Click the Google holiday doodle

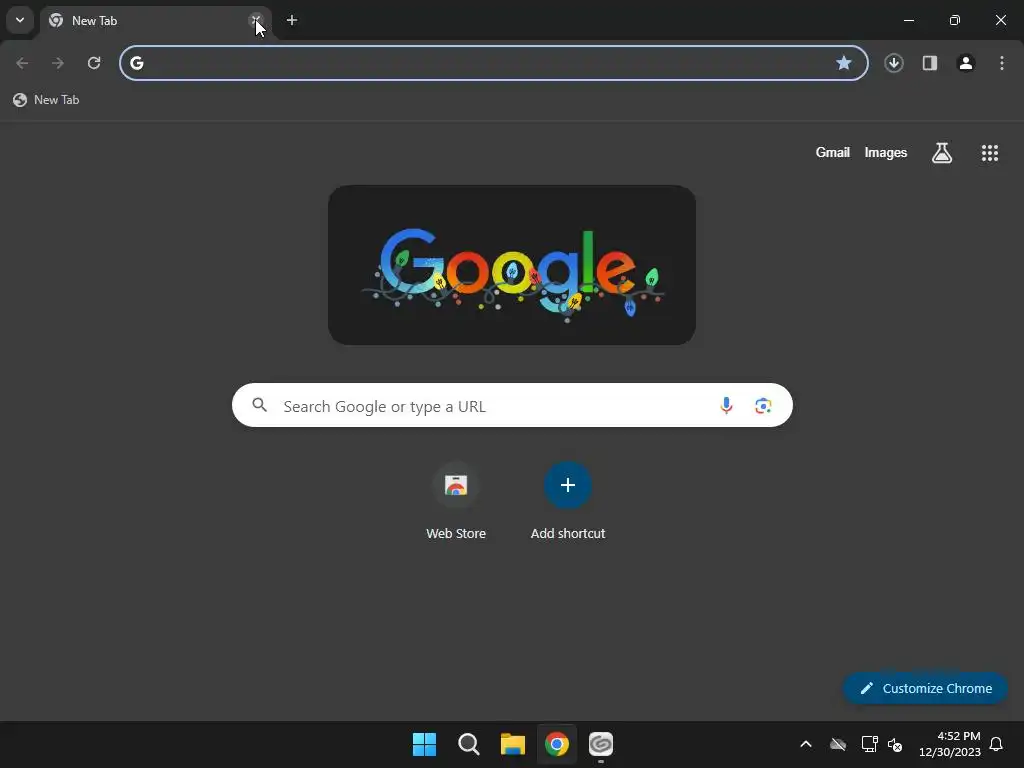coord(512,265)
